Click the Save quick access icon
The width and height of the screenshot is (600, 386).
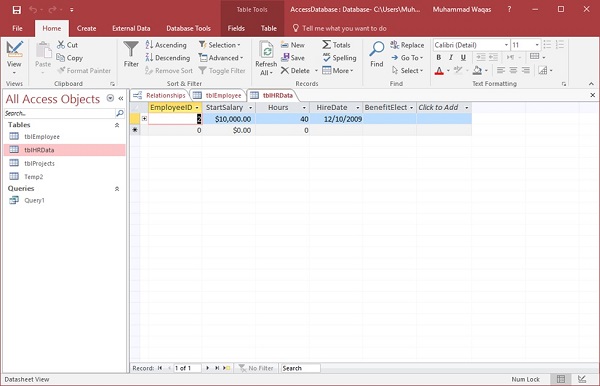tap(16, 10)
